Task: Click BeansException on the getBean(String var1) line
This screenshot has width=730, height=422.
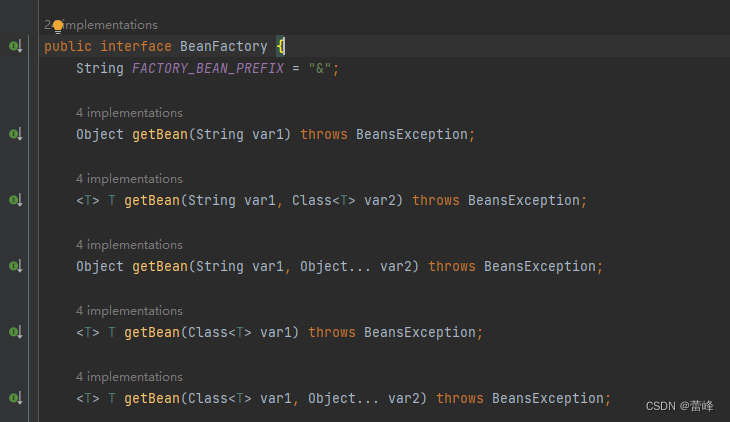Action: (412, 135)
